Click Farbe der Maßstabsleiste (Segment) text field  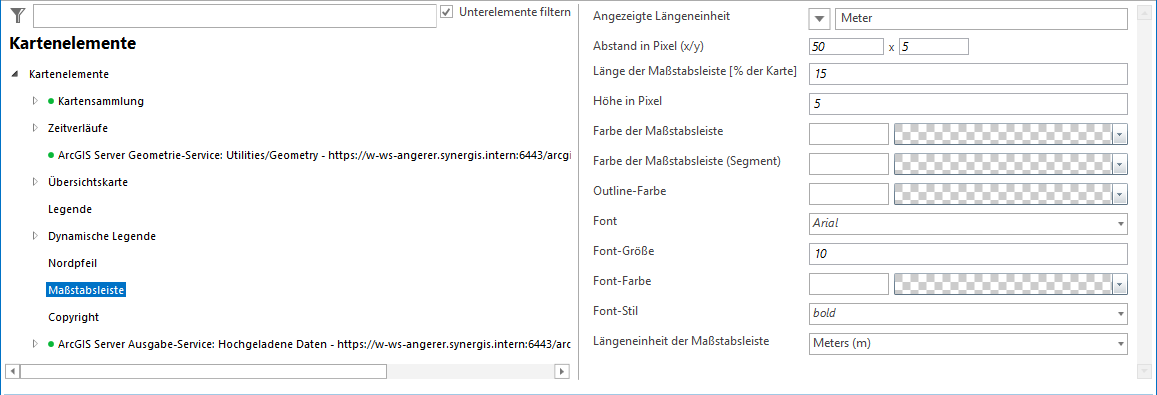point(849,164)
